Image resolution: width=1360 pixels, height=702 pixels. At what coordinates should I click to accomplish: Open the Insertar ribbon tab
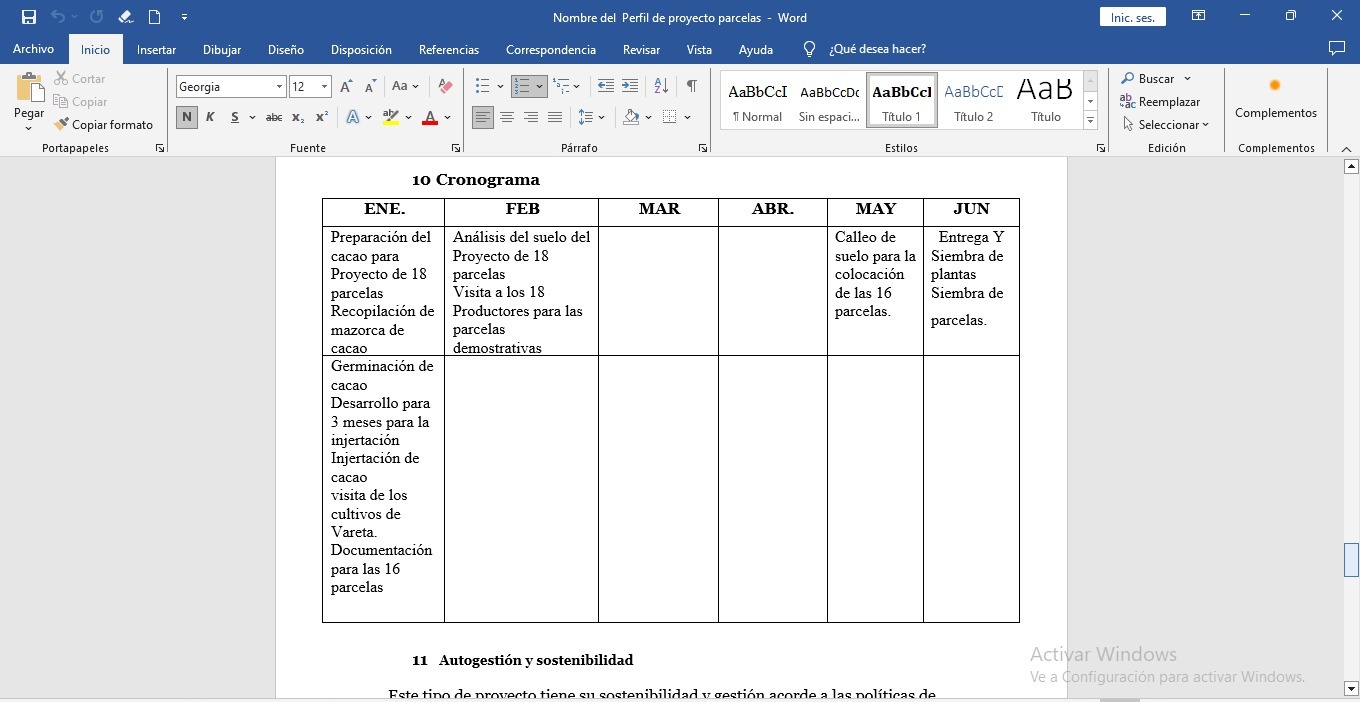156,49
